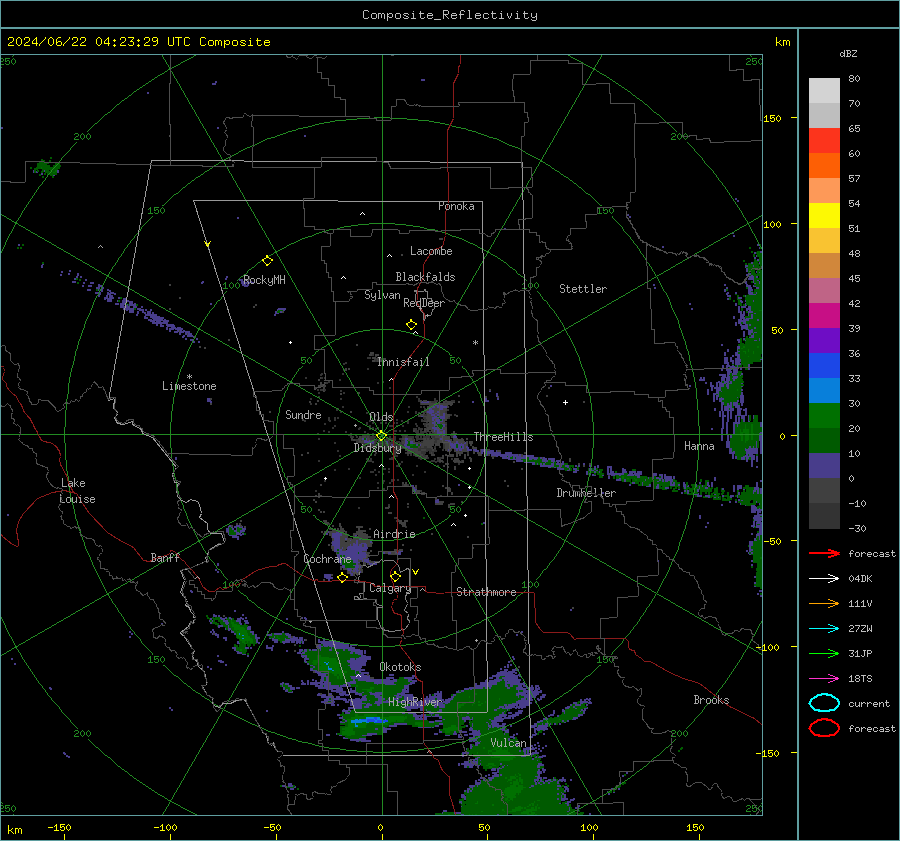The height and width of the screenshot is (841, 900).
Task: Click the yellow diamond marker near RedDeer
Action: (x=412, y=325)
